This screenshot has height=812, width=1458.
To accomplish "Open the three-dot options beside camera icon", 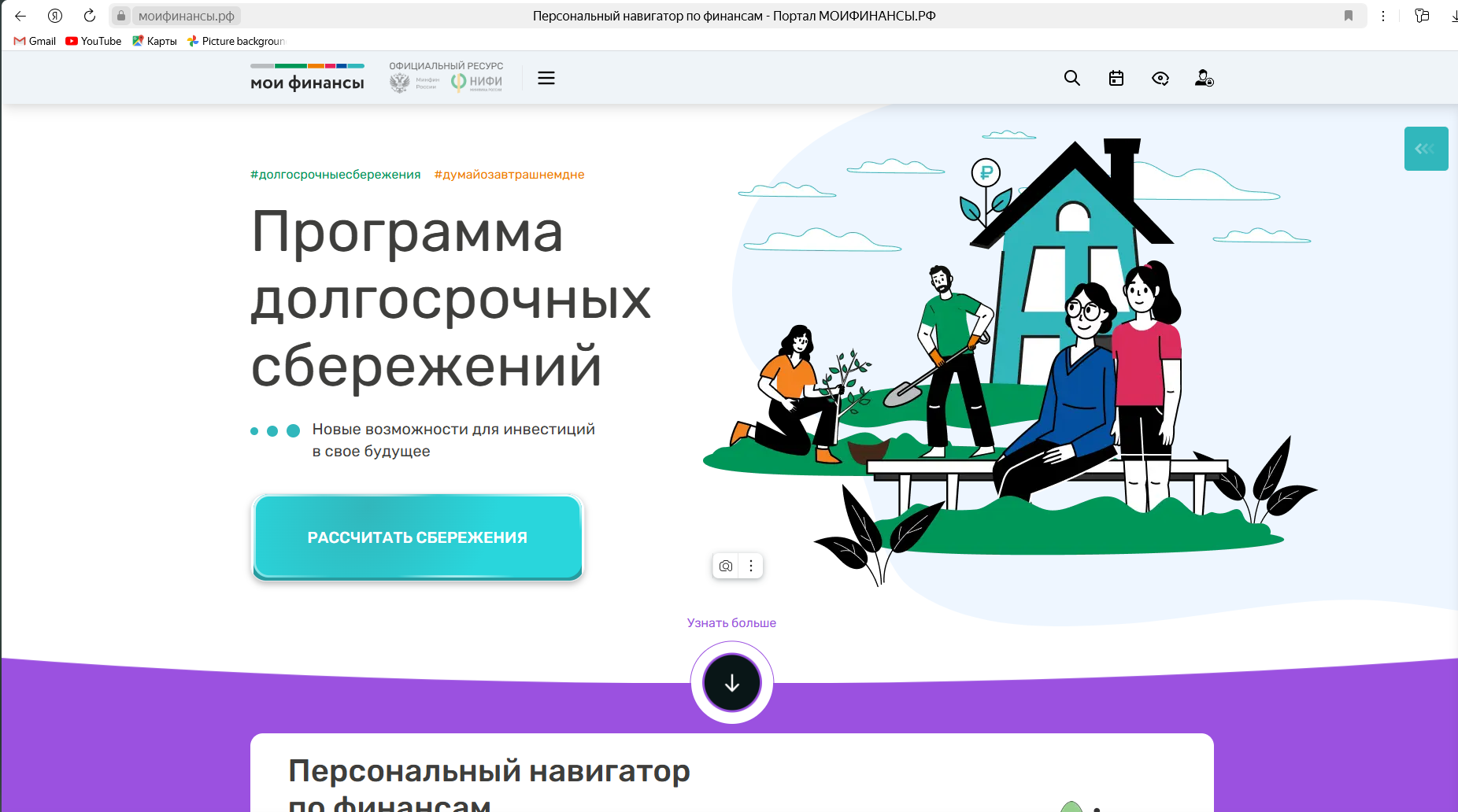I will (x=751, y=566).
